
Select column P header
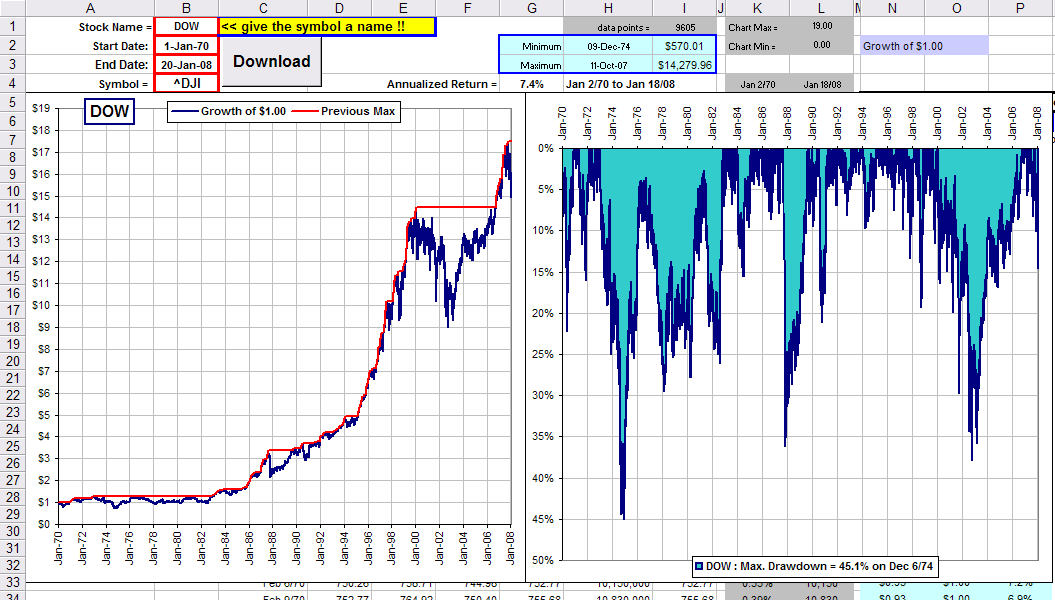pyautogui.click(x=1020, y=8)
